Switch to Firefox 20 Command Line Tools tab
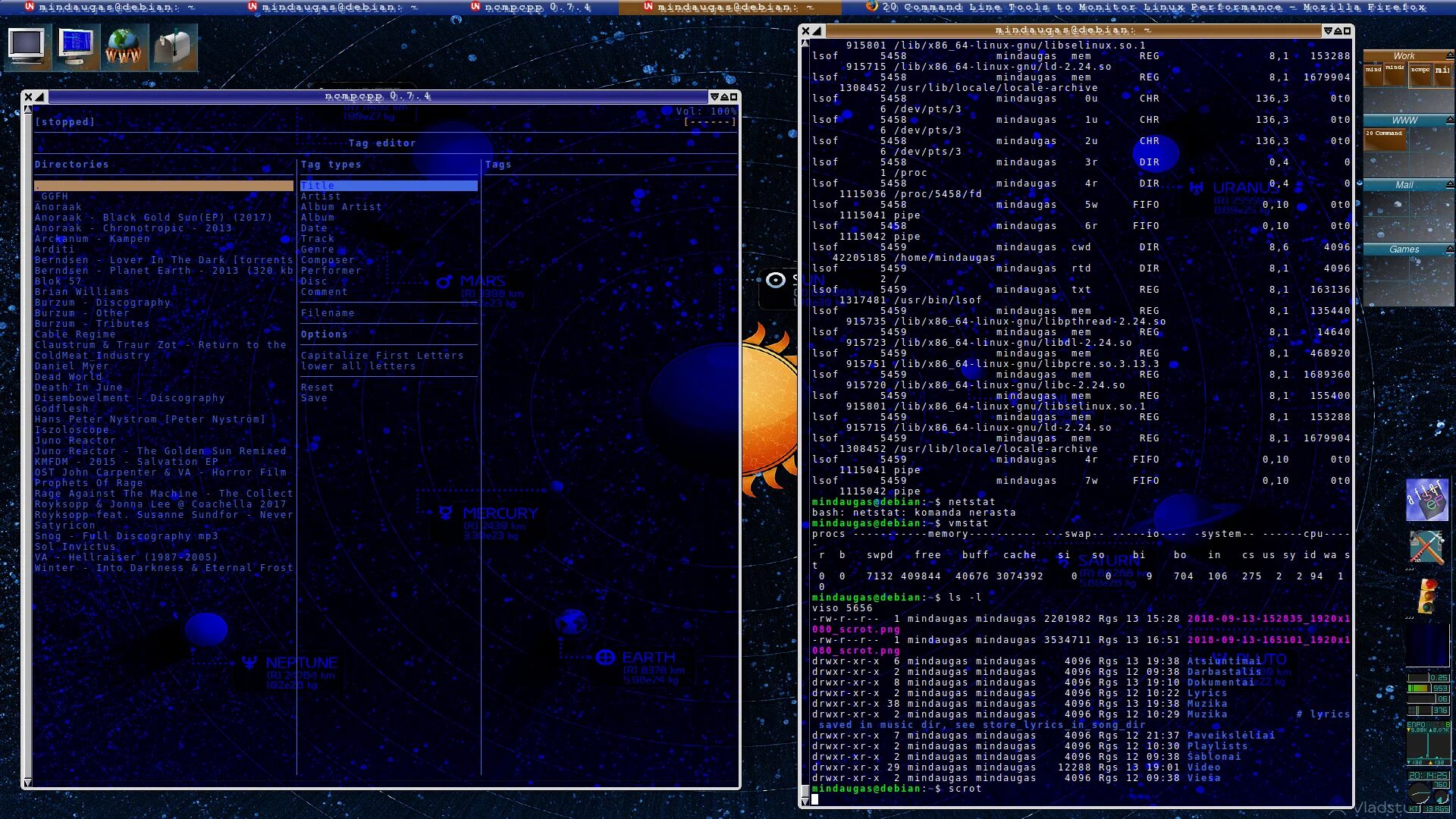The height and width of the screenshot is (819, 1456). pos(1145,7)
